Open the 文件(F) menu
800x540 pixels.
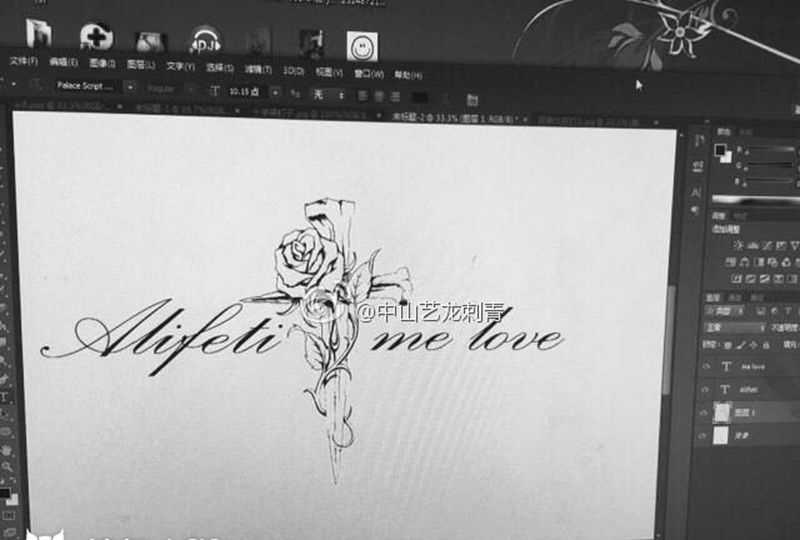pyautogui.click(x=23, y=62)
